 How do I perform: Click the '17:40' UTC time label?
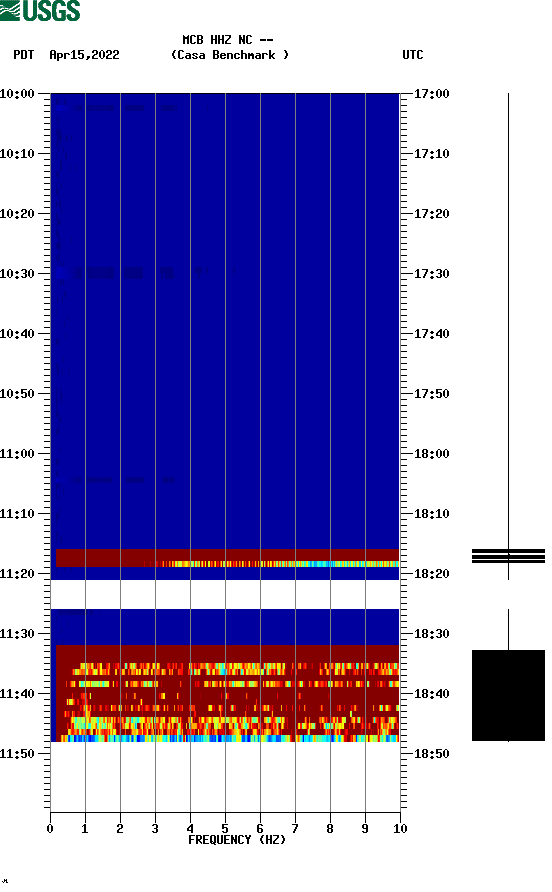(431, 333)
